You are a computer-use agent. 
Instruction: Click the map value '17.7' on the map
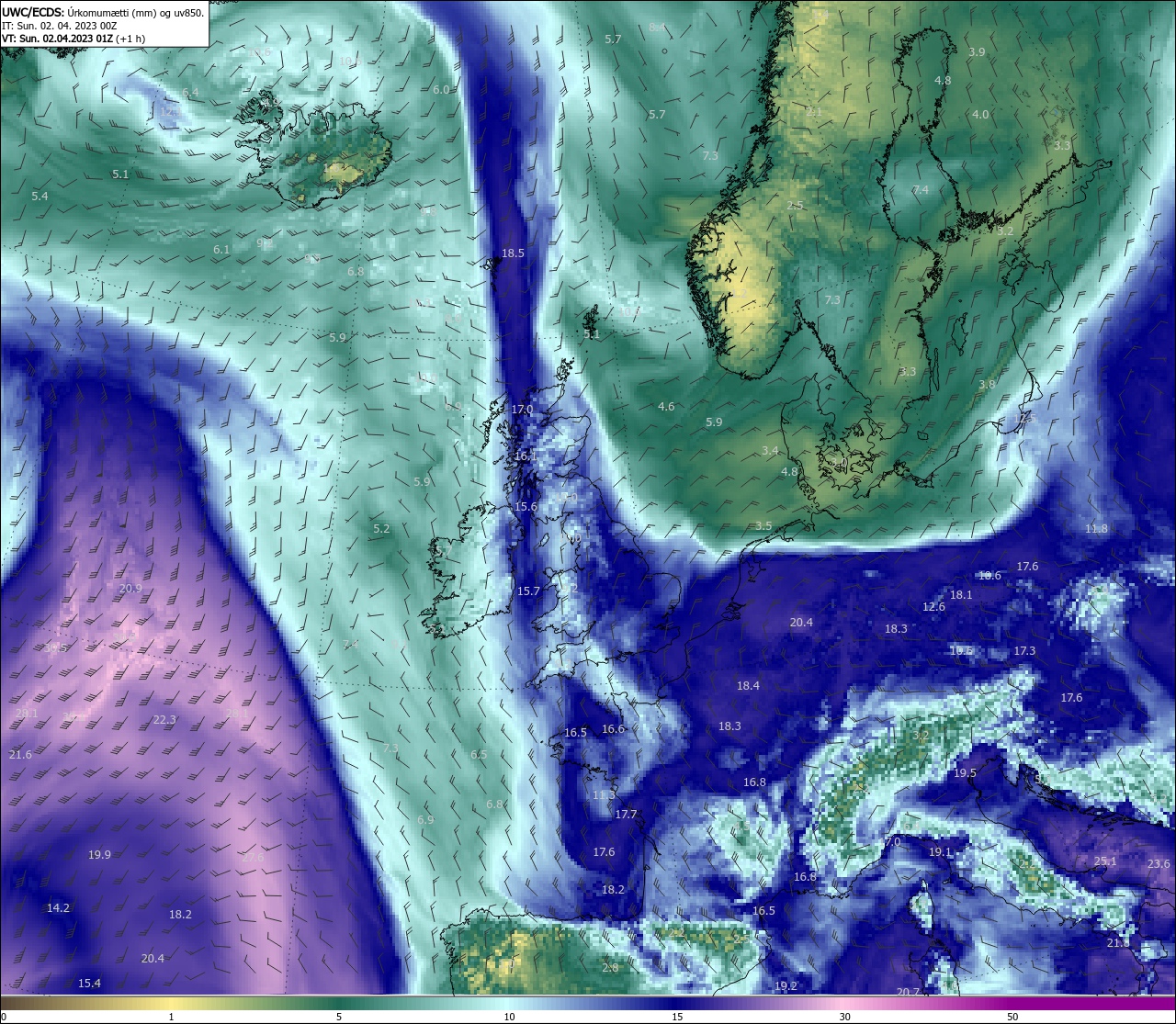[626, 814]
